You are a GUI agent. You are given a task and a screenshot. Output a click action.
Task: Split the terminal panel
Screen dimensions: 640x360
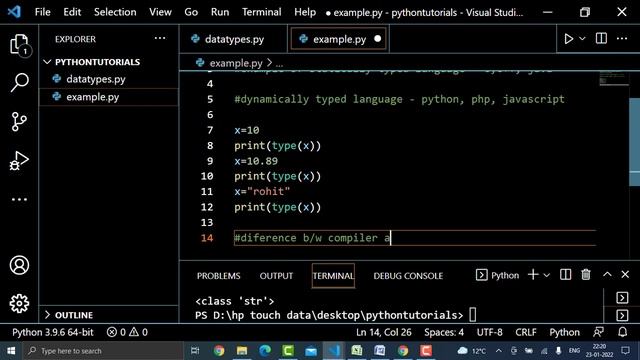[565, 275]
